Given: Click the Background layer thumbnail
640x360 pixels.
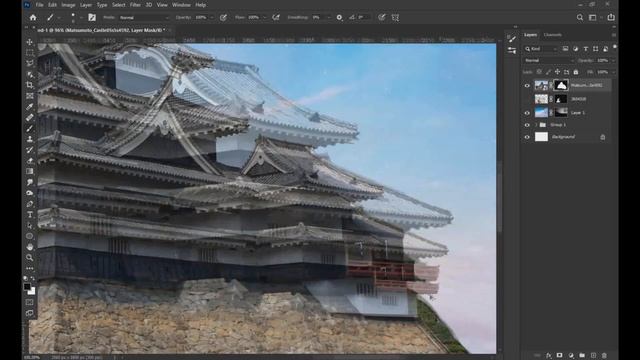Looking at the screenshot, I should click(x=541, y=137).
